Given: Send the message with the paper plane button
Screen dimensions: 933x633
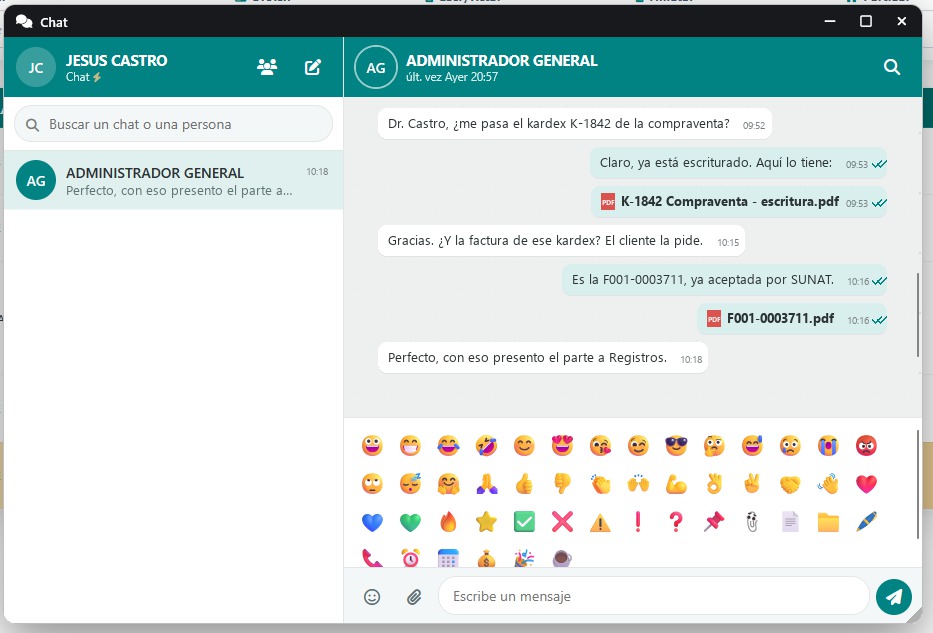Looking at the screenshot, I should tap(894, 597).
